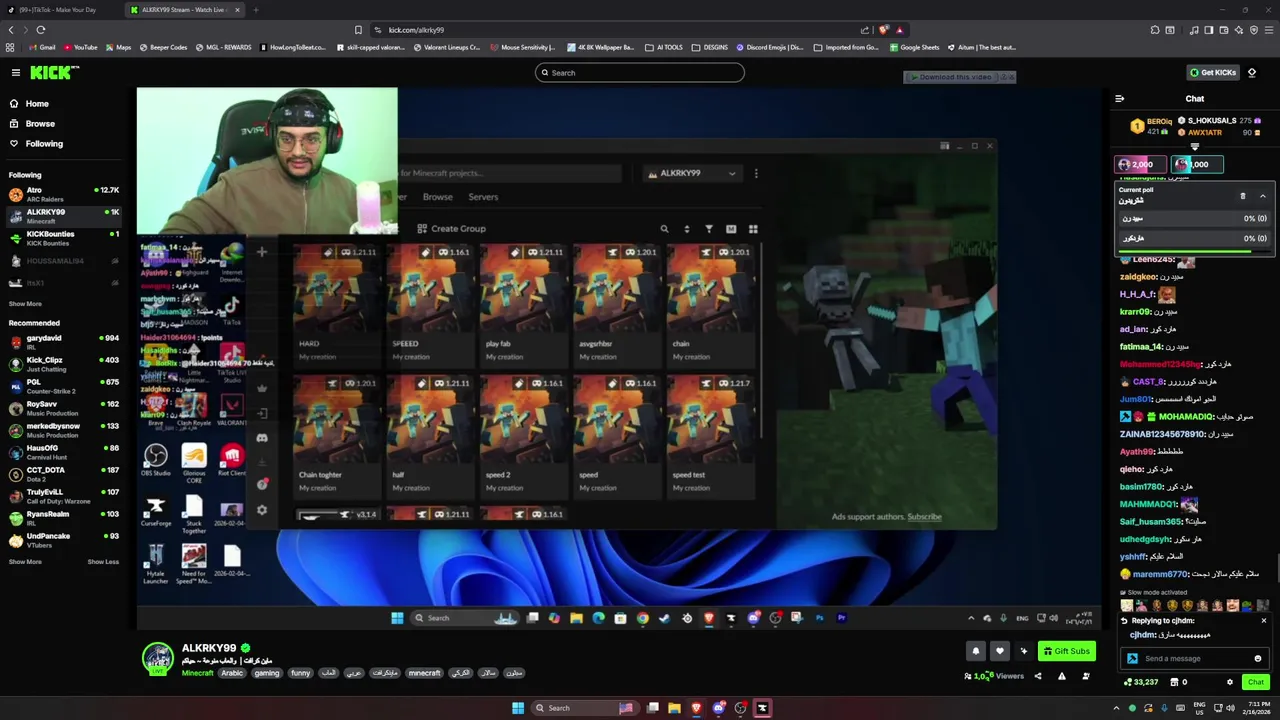The image size is (1280, 720).
Task: Open PGL Counter-Strike 2 channel
Action: [64, 386]
